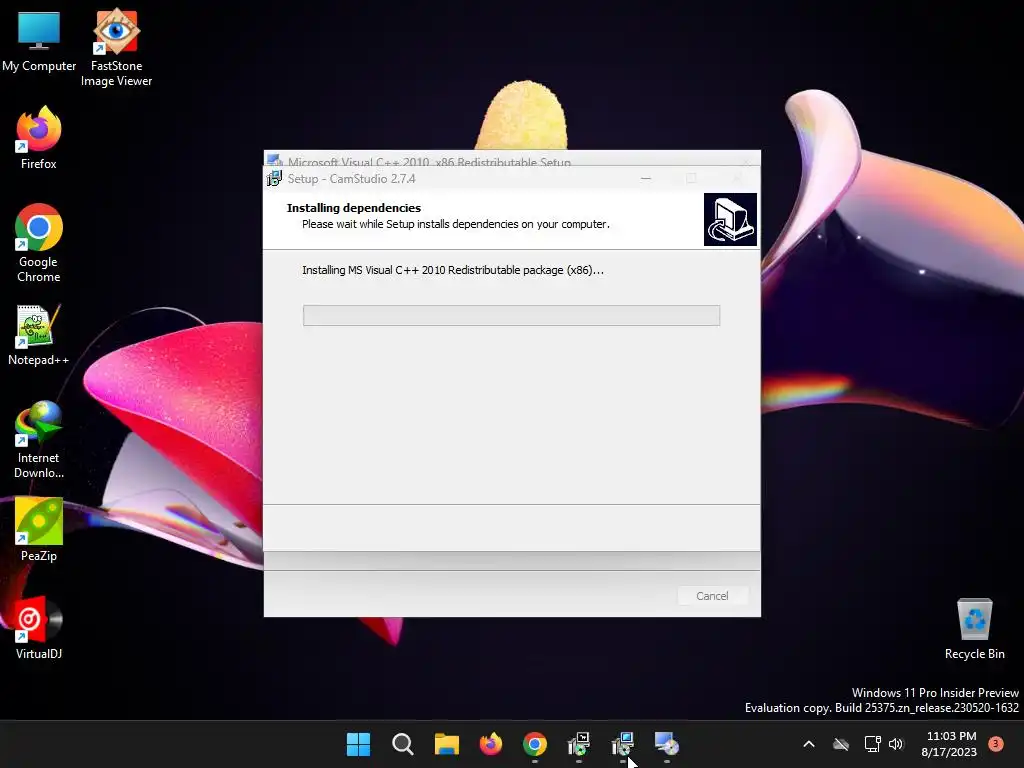Open taskbar Search magnifier
The width and height of the screenshot is (1024, 768).
click(402, 744)
